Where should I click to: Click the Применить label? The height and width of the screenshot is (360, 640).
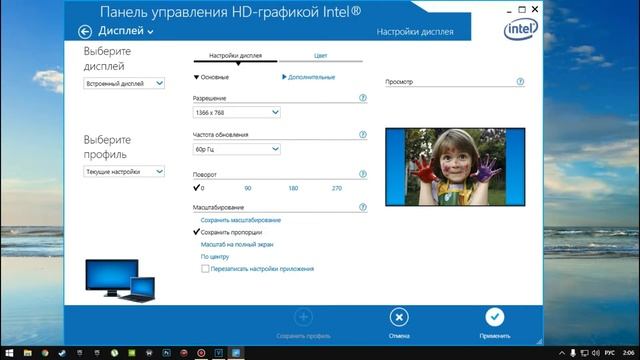point(495,336)
